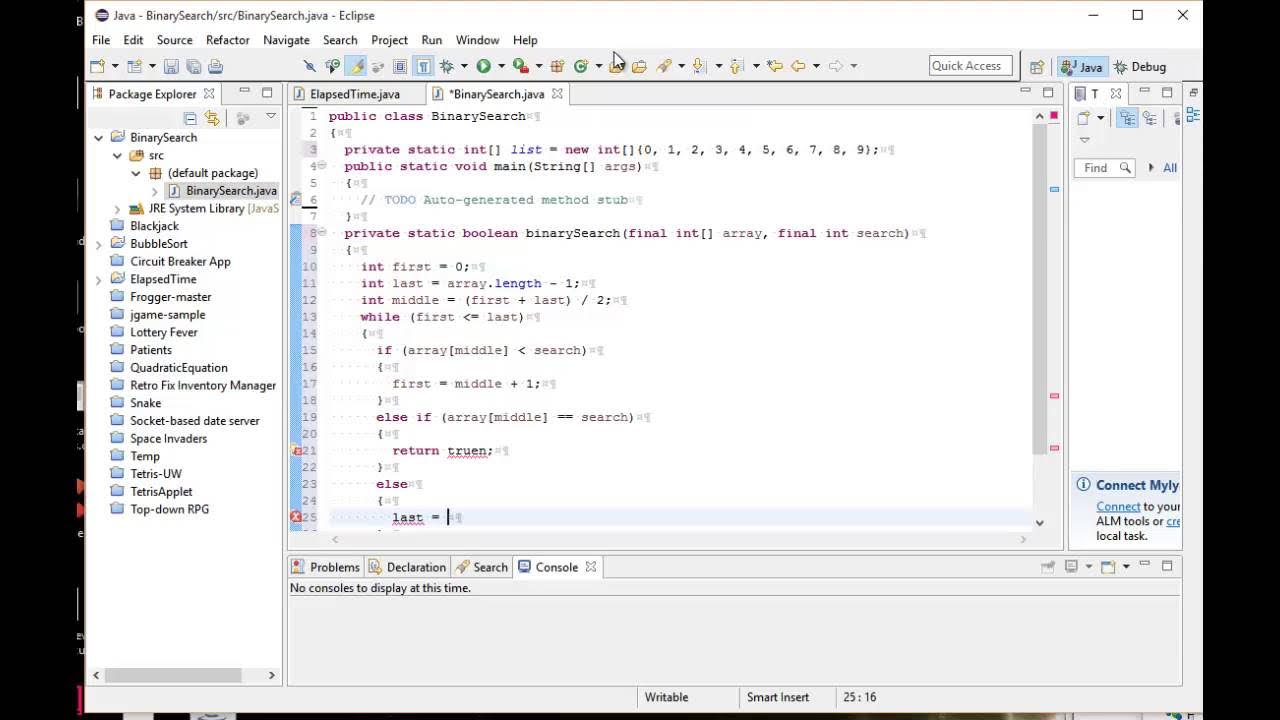Toggle Block Selection Mode button

point(400,66)
